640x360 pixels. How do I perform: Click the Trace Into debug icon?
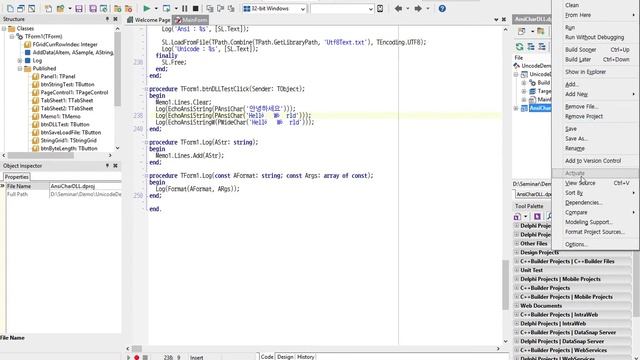click(x=210, y=8)
